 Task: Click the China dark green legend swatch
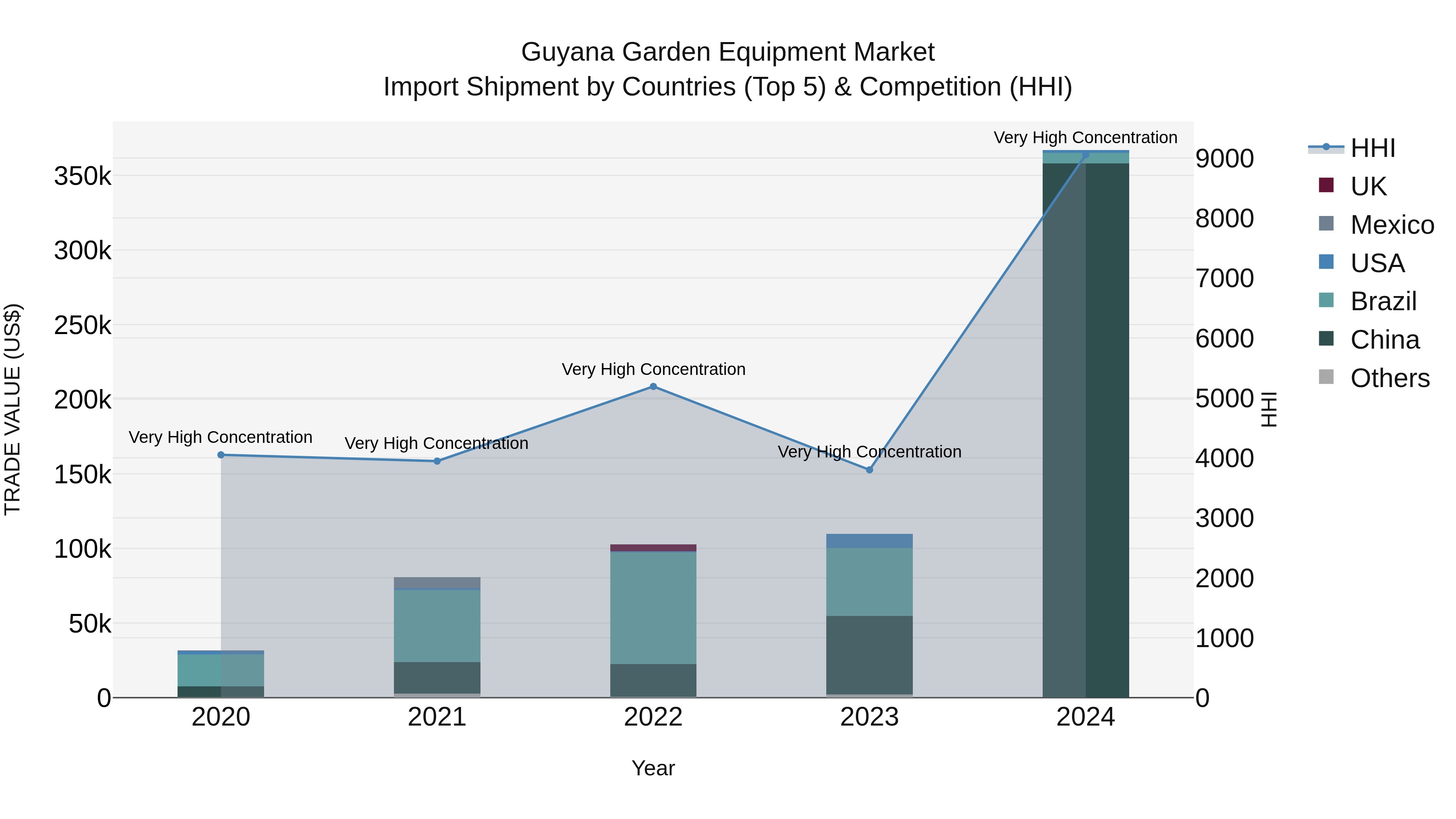[1326, 339]
